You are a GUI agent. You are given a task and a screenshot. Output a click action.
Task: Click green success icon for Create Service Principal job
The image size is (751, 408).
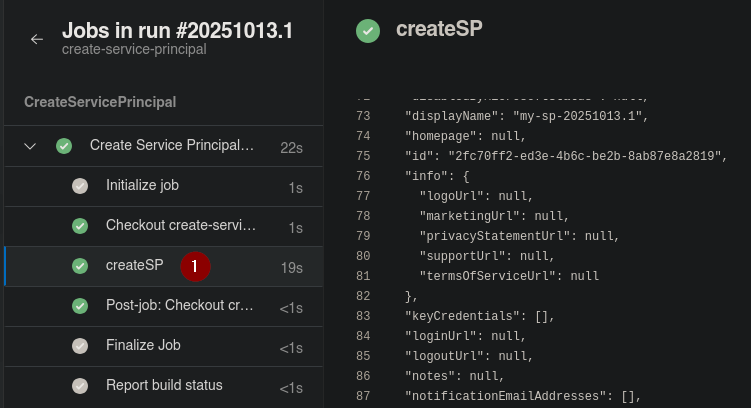point(64,146)
